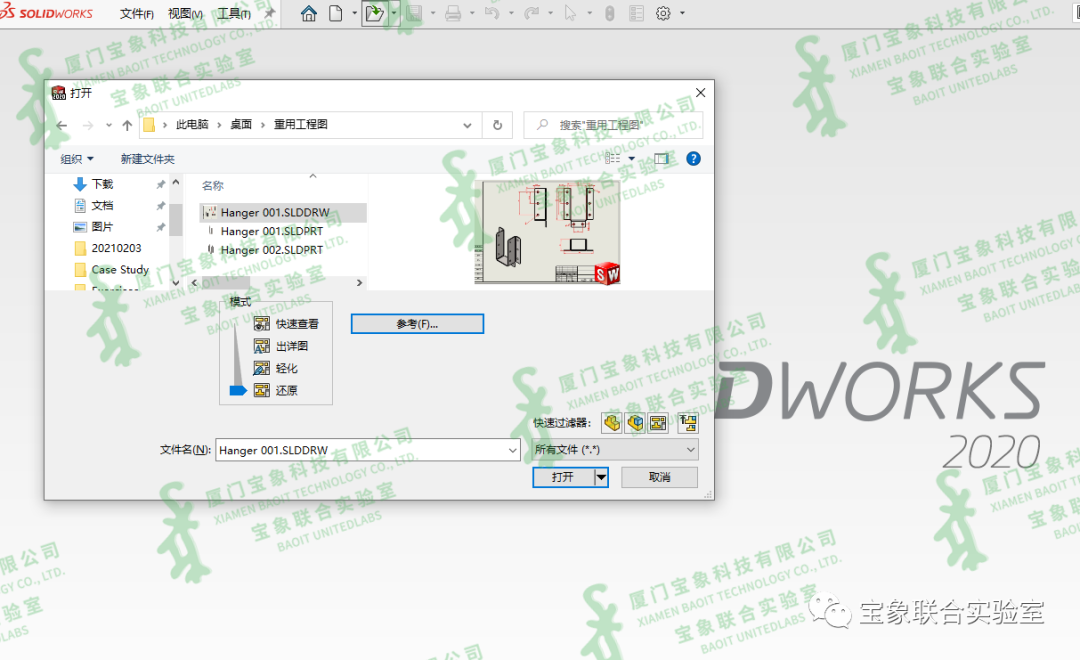Click the drawing preview thumbnail
Image resolution: width=1080 pixels, height=660 pixels.
pyautogui.click(x=548, y=233)
